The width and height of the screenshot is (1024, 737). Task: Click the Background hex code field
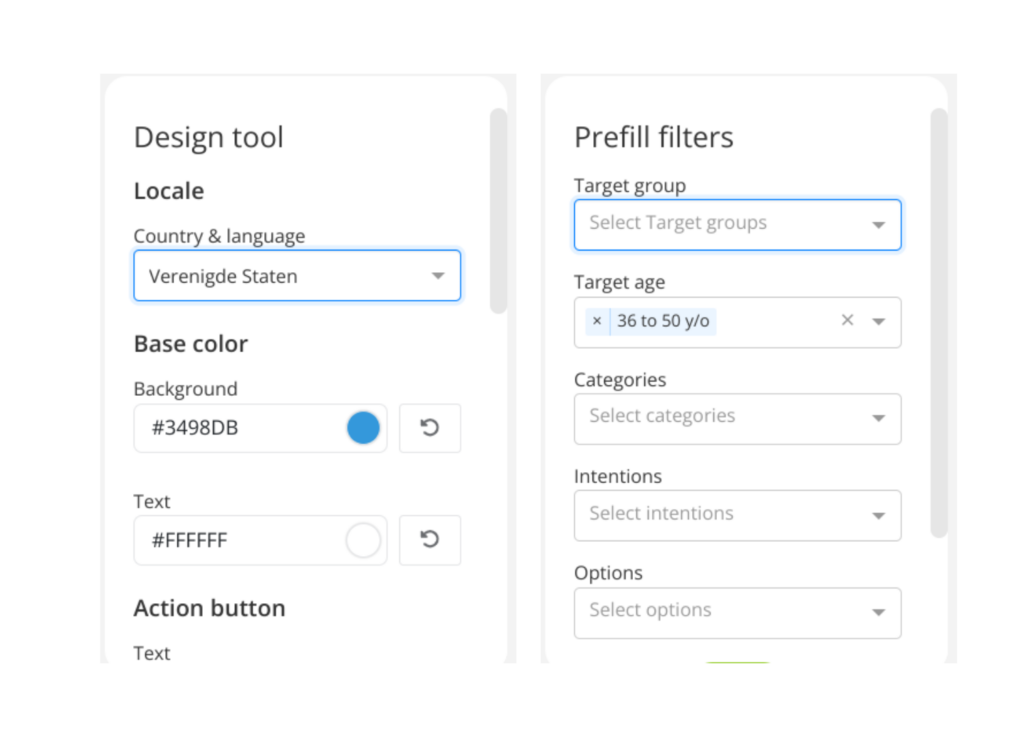point(240,429)
